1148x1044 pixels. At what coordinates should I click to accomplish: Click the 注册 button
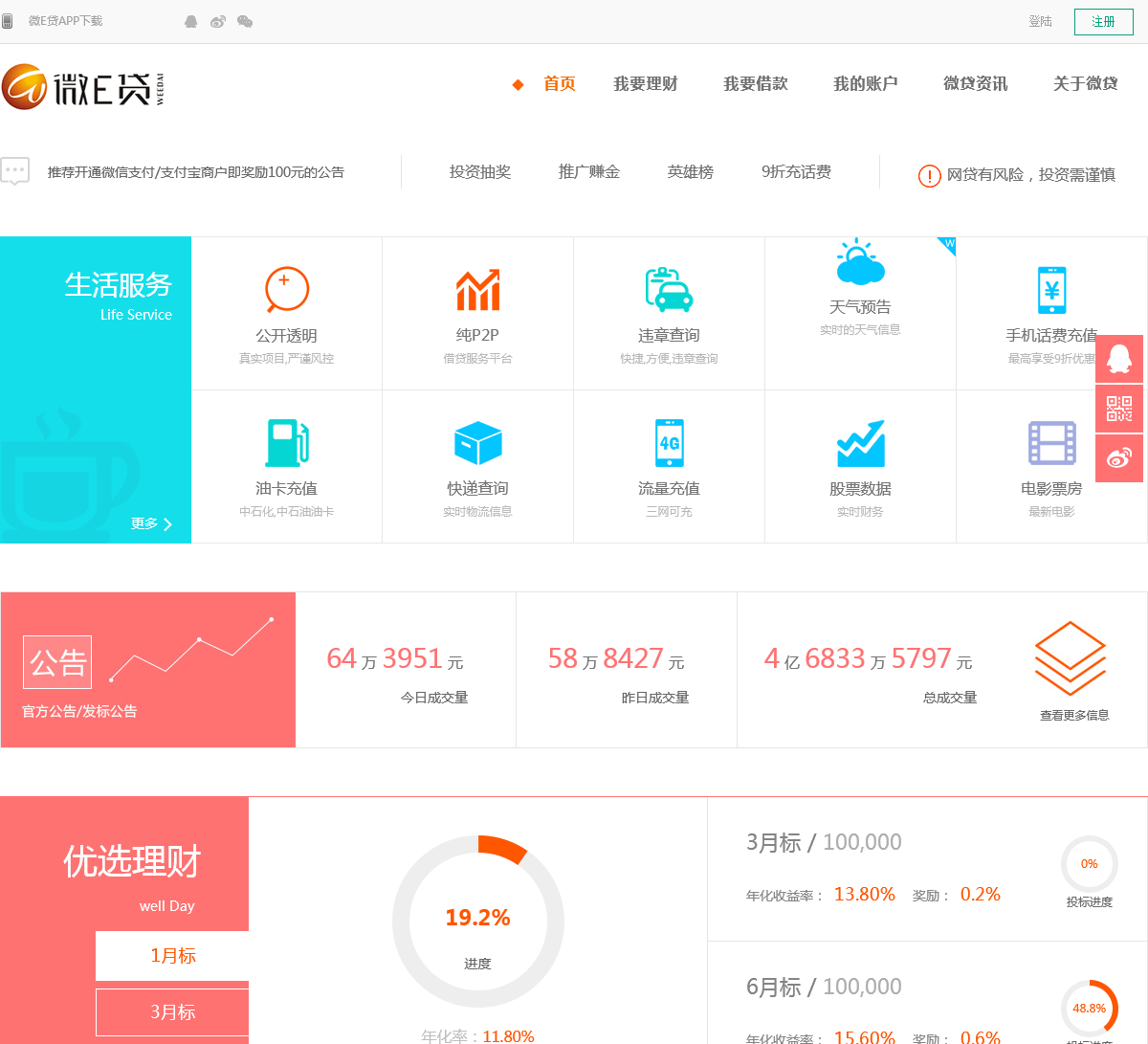(1104, 21)
